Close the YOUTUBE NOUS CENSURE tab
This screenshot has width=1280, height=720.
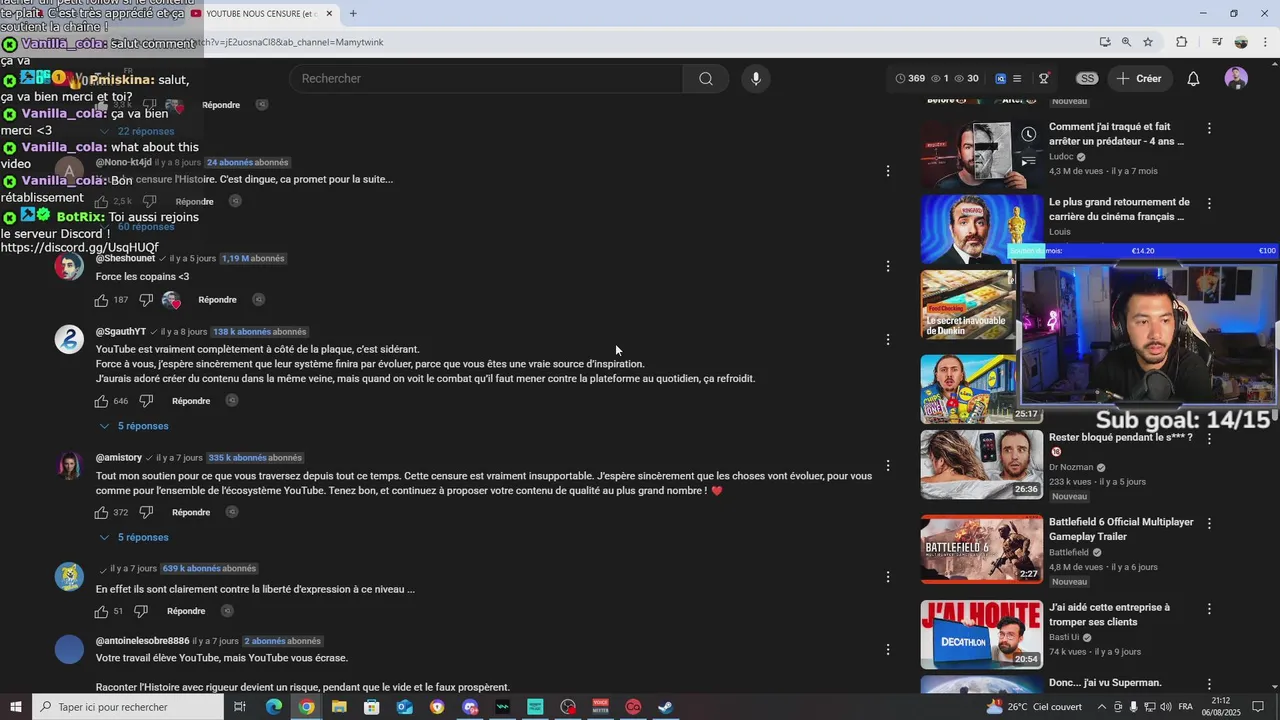[x=329, y=13]
